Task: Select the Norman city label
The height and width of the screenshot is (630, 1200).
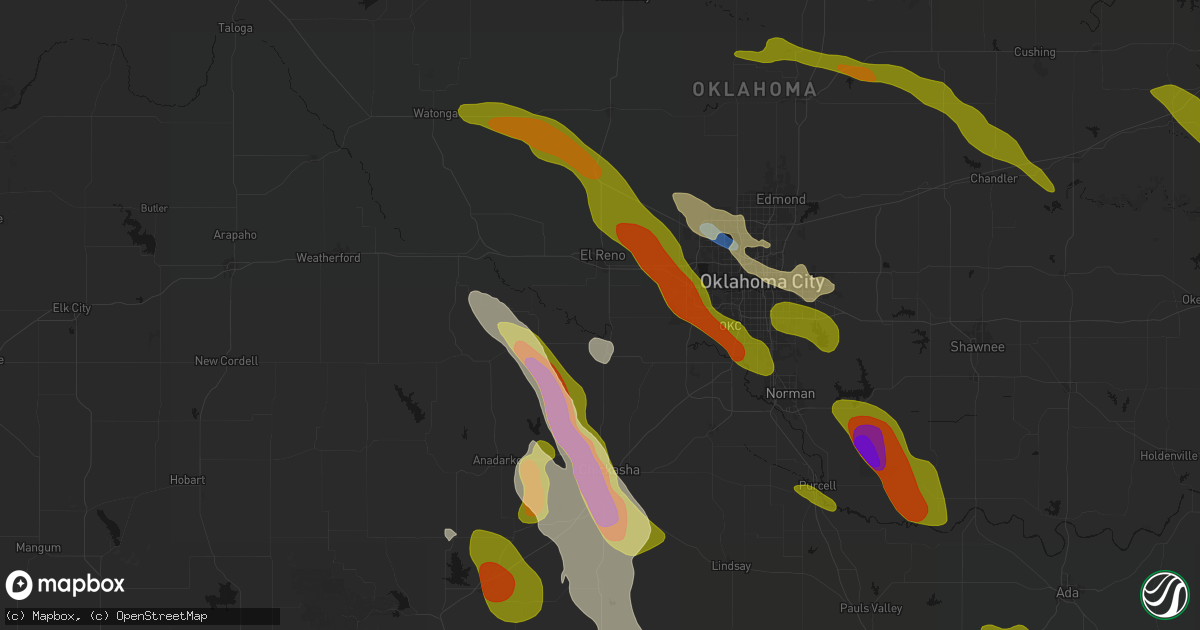Action: click(790, 394)
